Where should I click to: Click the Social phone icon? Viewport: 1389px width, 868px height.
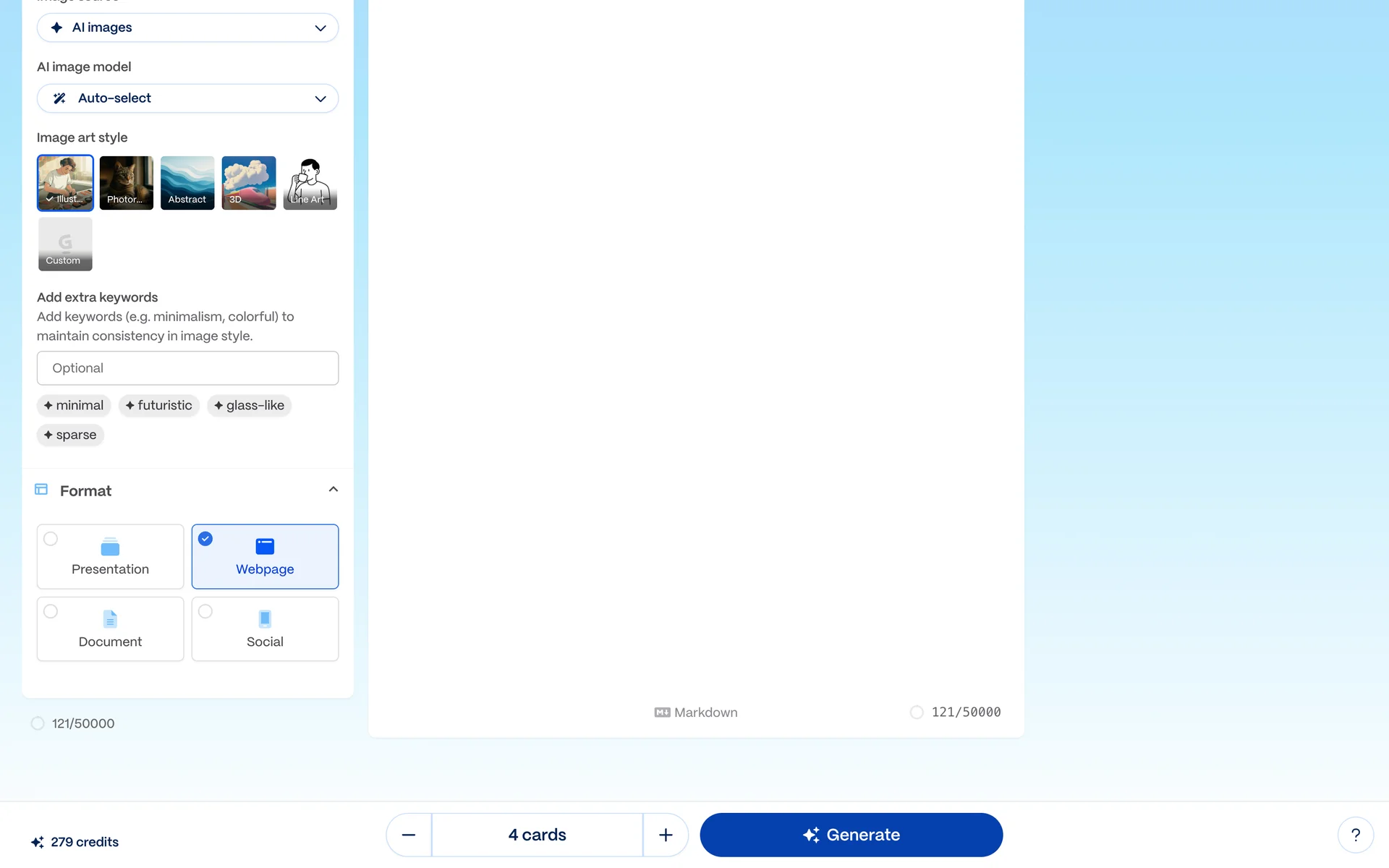(265, 618)
